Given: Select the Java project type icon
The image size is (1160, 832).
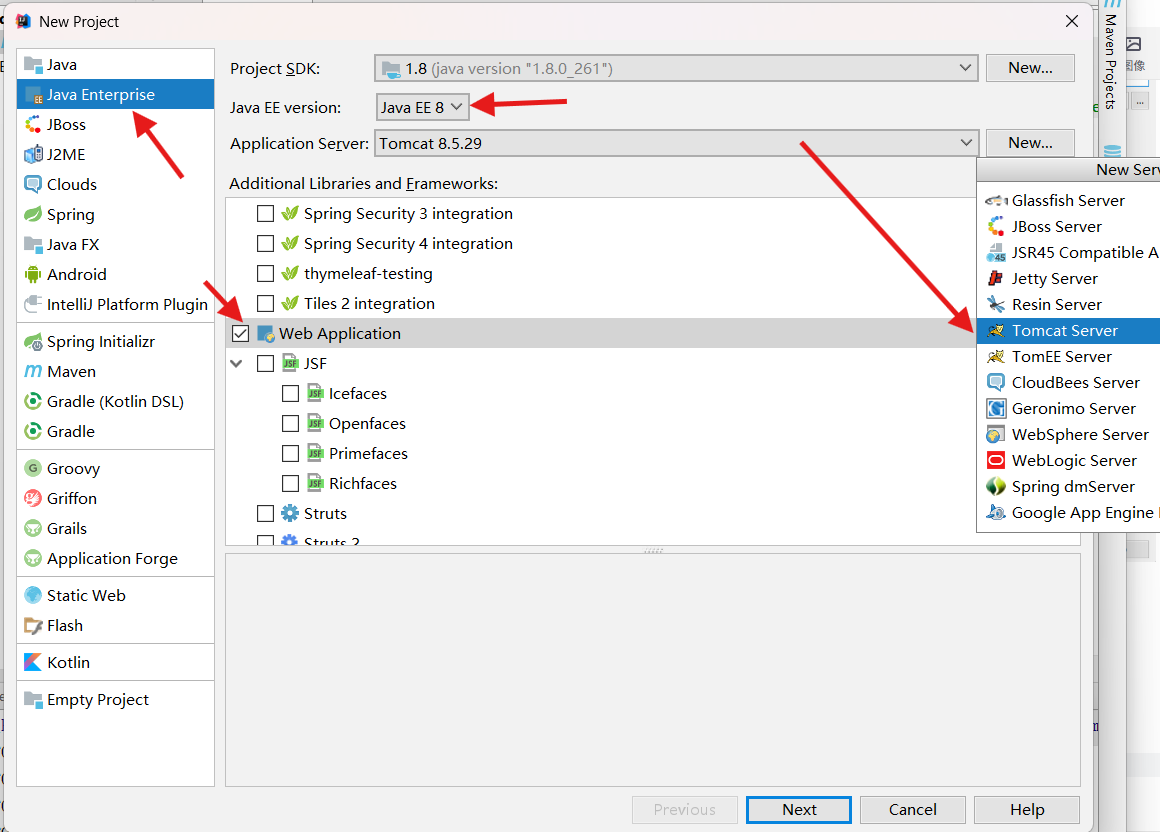Looking at the screenshot, I should [x=33, y=65].
